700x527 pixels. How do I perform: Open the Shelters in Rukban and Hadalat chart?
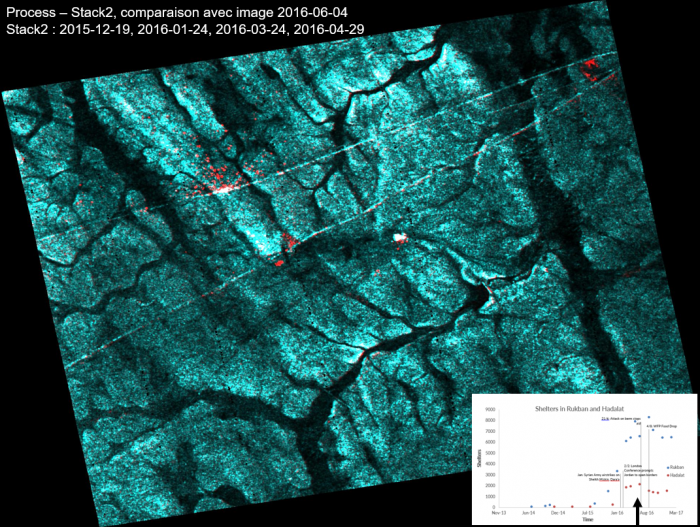(x=584, y=458)
